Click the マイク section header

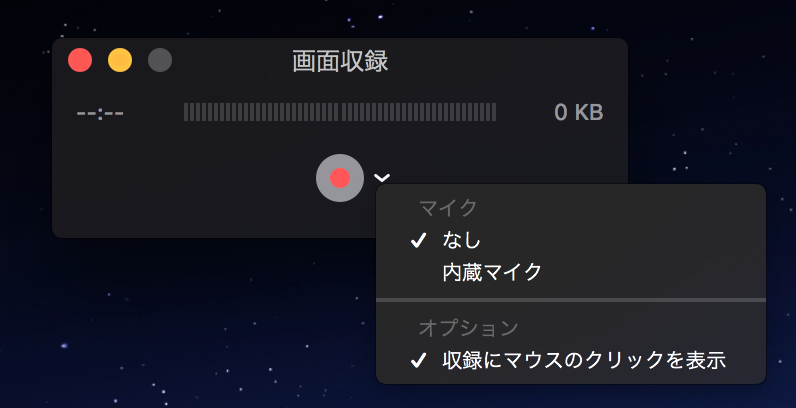click(448, 208)
